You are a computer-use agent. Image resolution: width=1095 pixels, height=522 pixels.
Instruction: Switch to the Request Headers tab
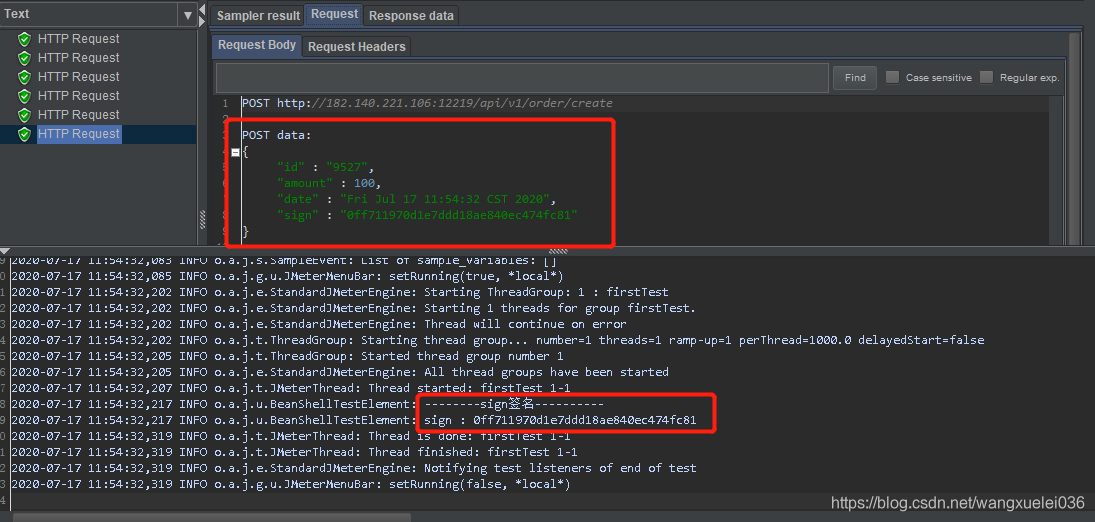click(x=356, y=47)
